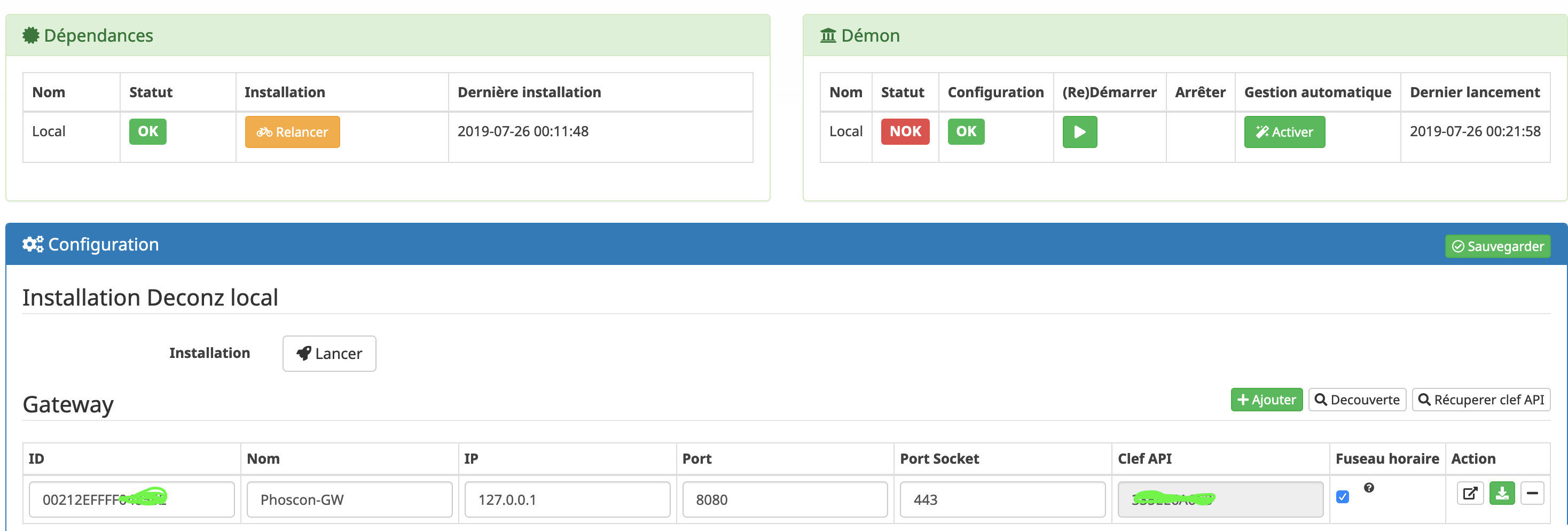
Task: Click the Dépendances panel title
Action: (x=99, y=35)
